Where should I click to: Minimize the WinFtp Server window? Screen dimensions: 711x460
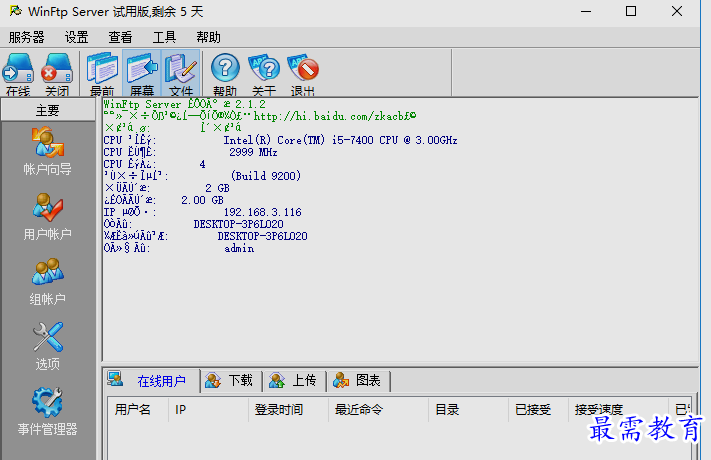pos(586,11)
